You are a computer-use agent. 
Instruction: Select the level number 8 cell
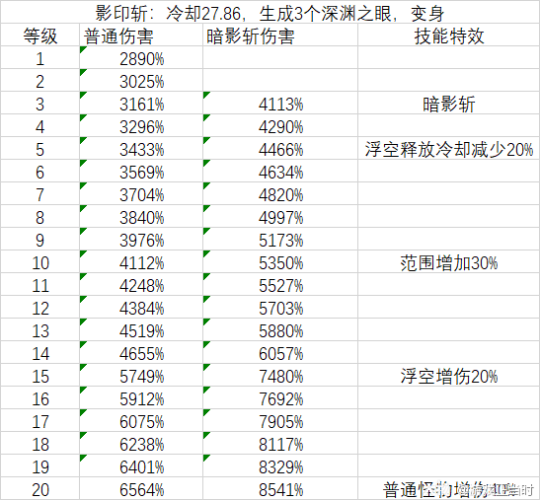point(40,216)
